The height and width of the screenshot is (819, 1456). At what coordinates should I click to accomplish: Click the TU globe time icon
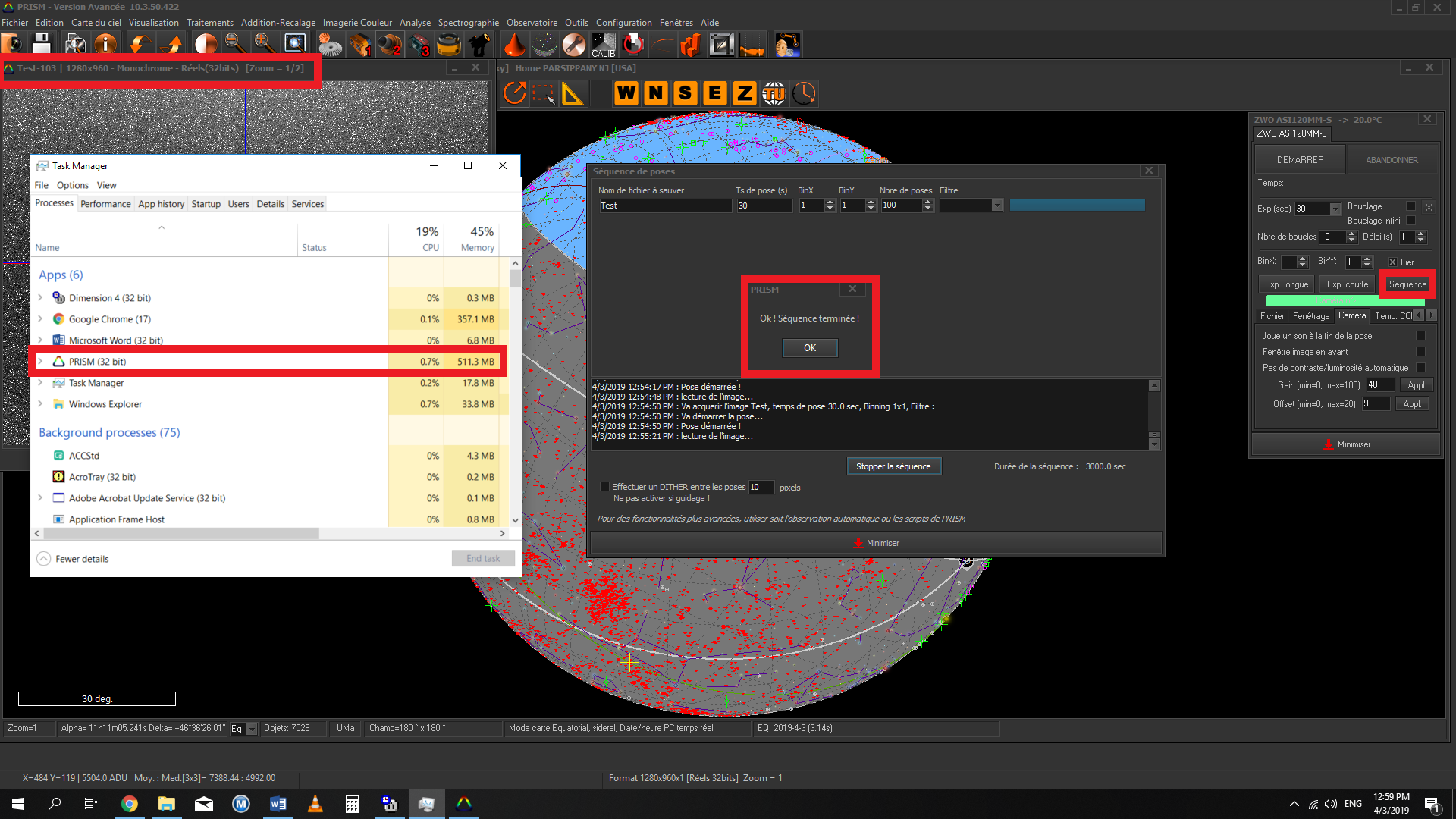(774, 93)
